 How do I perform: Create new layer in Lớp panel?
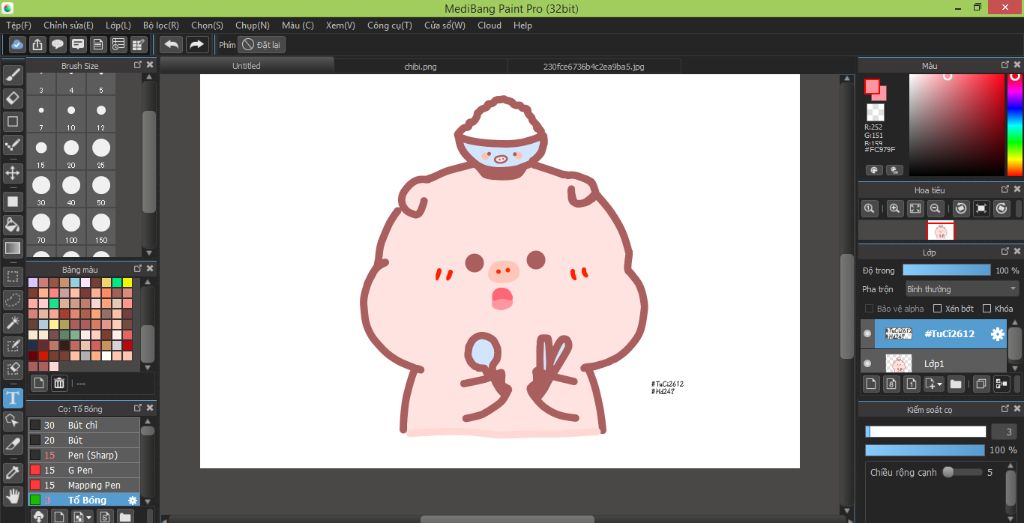click(x=871, y=384)
